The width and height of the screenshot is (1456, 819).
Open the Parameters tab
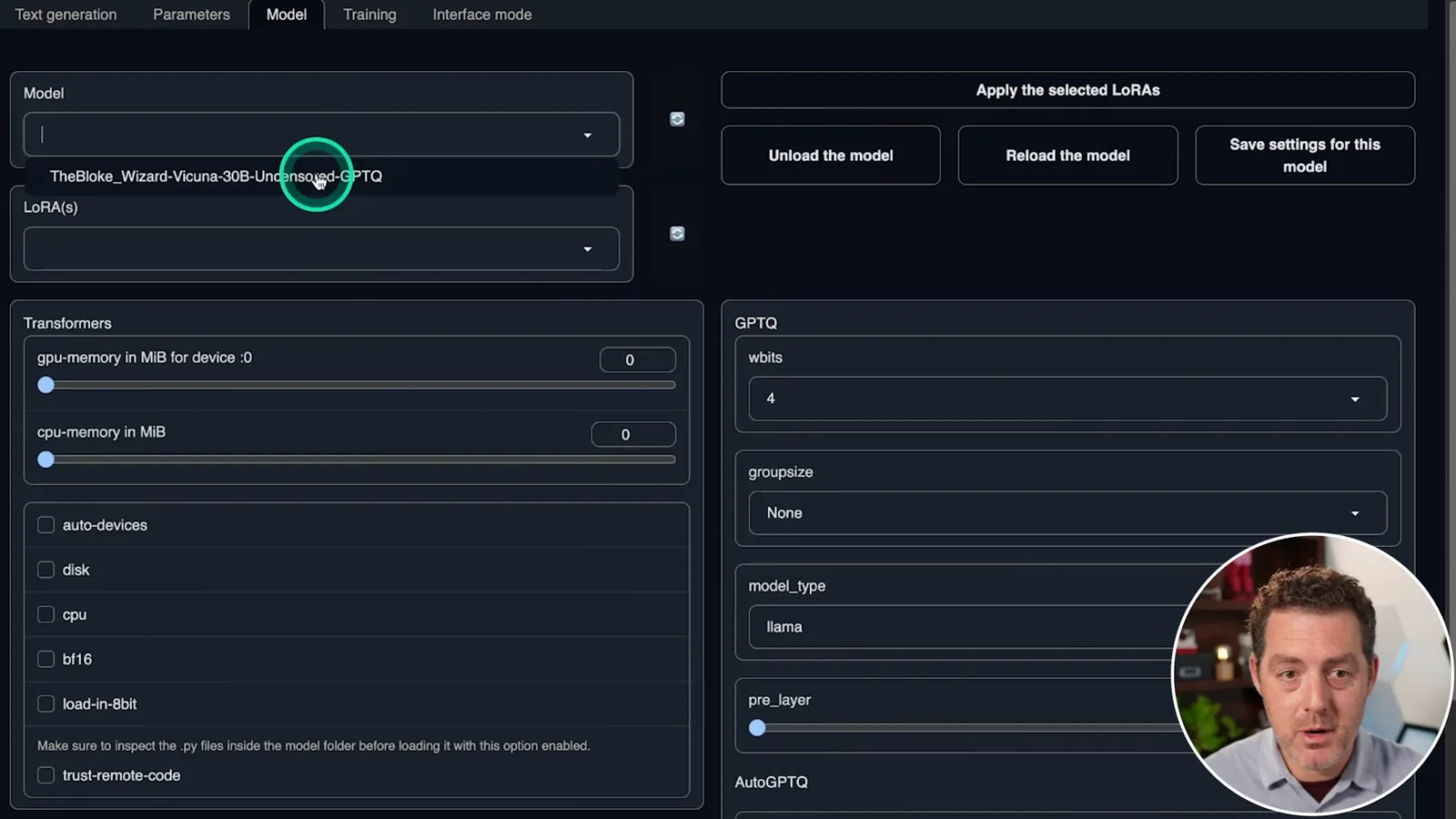(191, 15)
